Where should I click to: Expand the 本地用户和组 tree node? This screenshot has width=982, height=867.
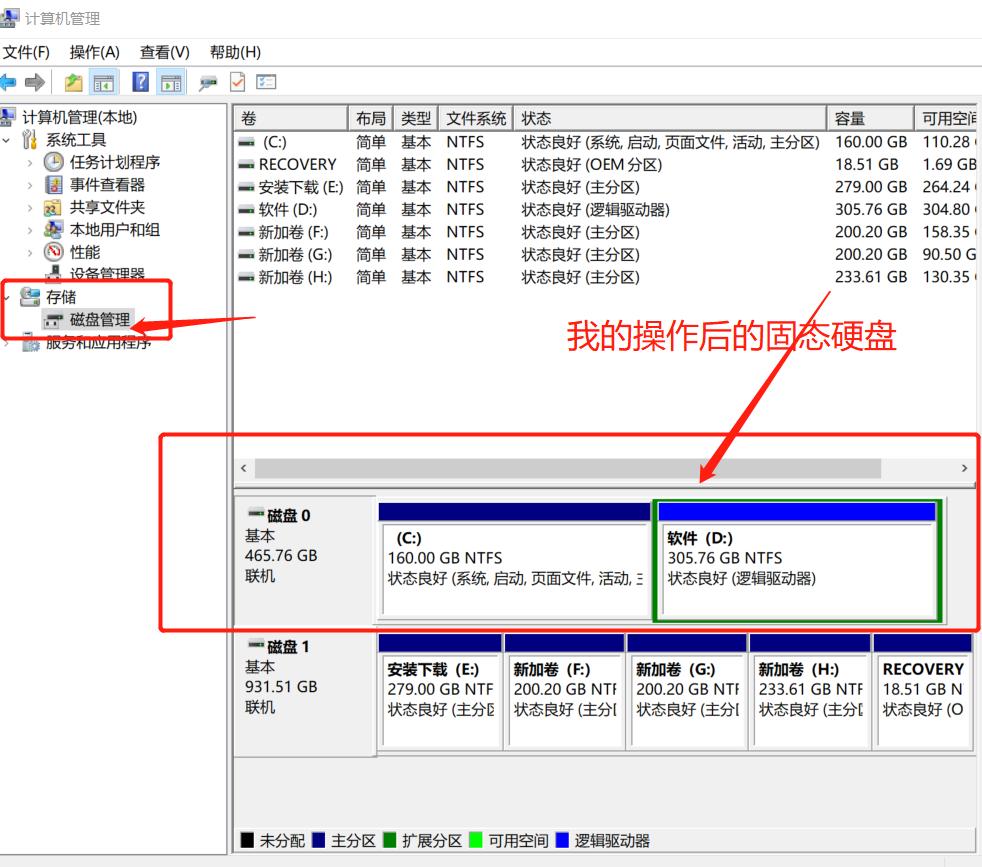click(x=31, y=230)
